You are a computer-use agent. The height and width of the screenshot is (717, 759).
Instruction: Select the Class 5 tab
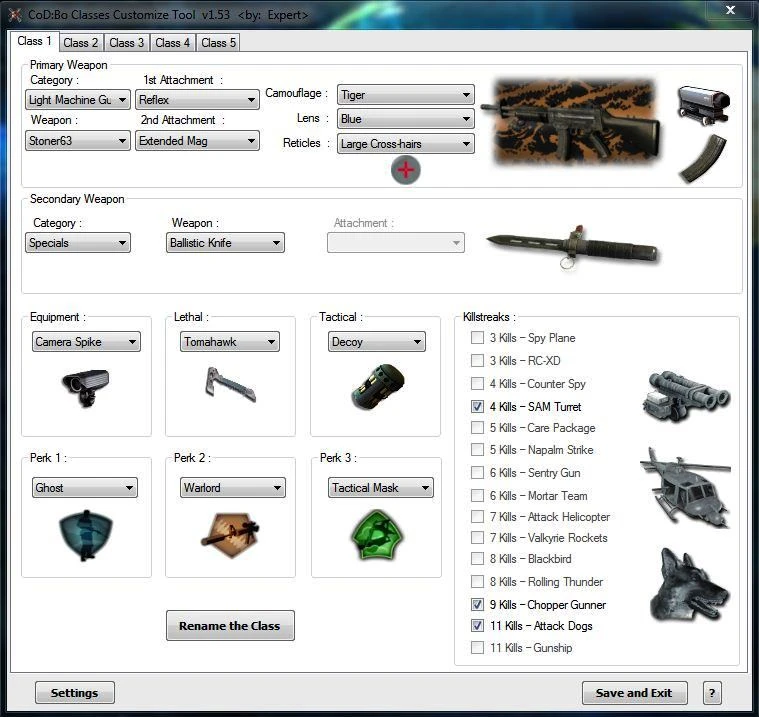tap(219, 43)
